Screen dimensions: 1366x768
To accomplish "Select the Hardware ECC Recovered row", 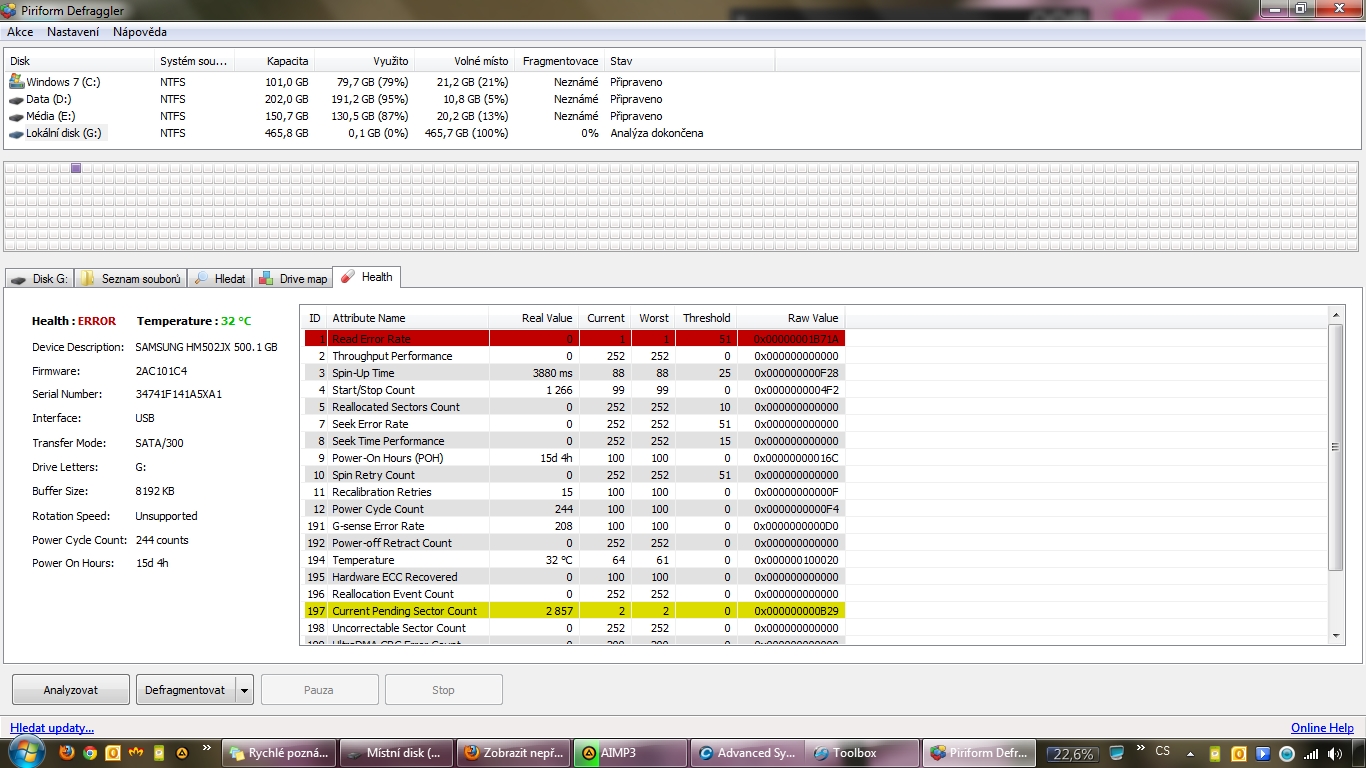I will pyautogui.click(x=575, y=577).
